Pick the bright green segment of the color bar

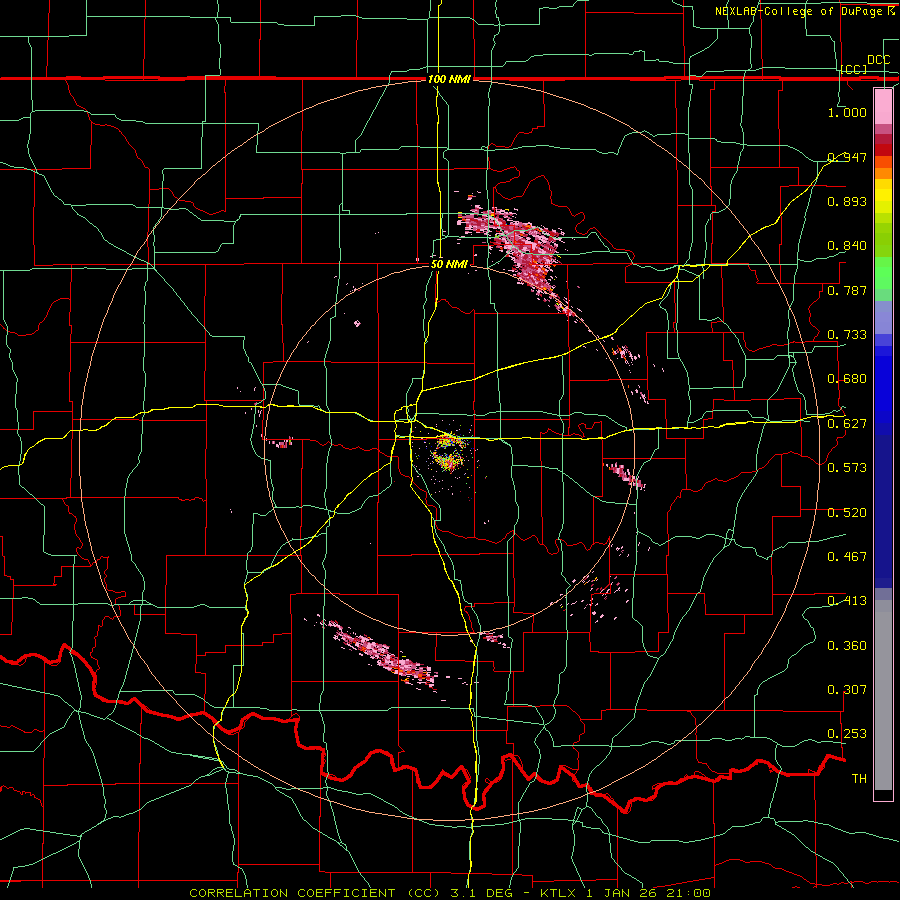[883, 273]
